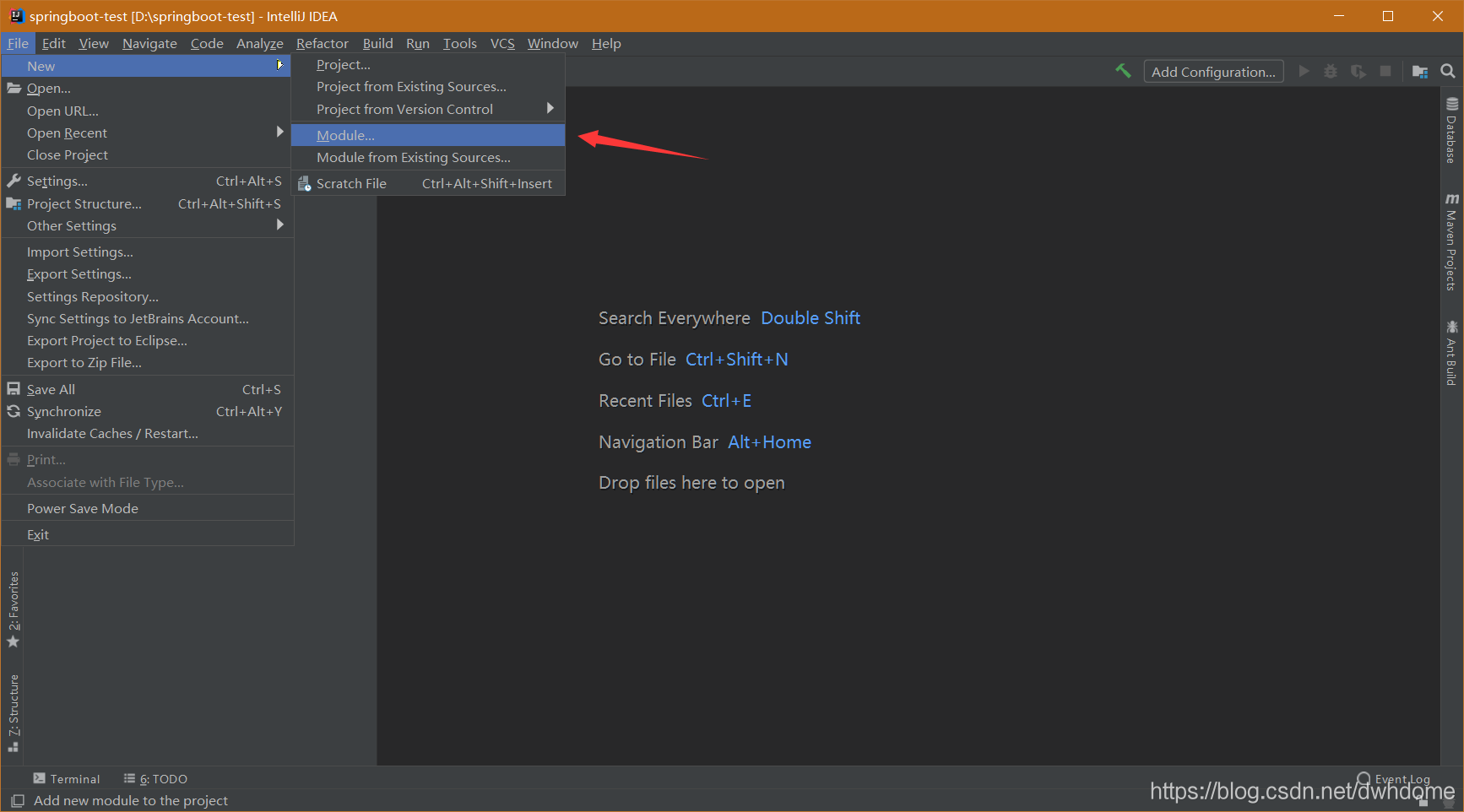This screenshot has width=1464, height=812.
Task: Open the Database tool window
Action: (x=1451, y=131)
